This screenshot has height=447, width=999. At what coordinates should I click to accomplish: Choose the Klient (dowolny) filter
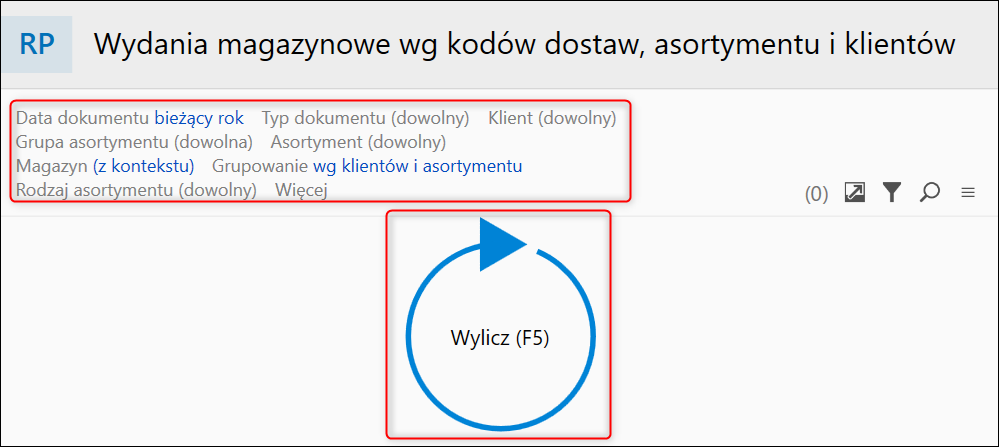pos(552,118)
